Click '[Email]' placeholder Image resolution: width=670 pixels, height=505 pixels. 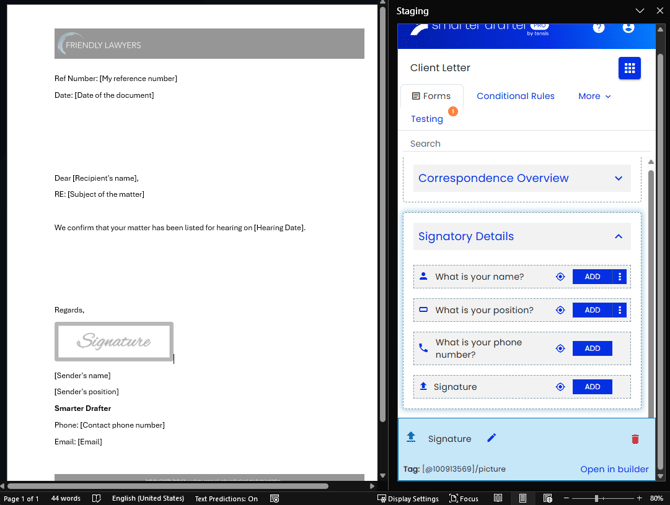coord(90,442)
